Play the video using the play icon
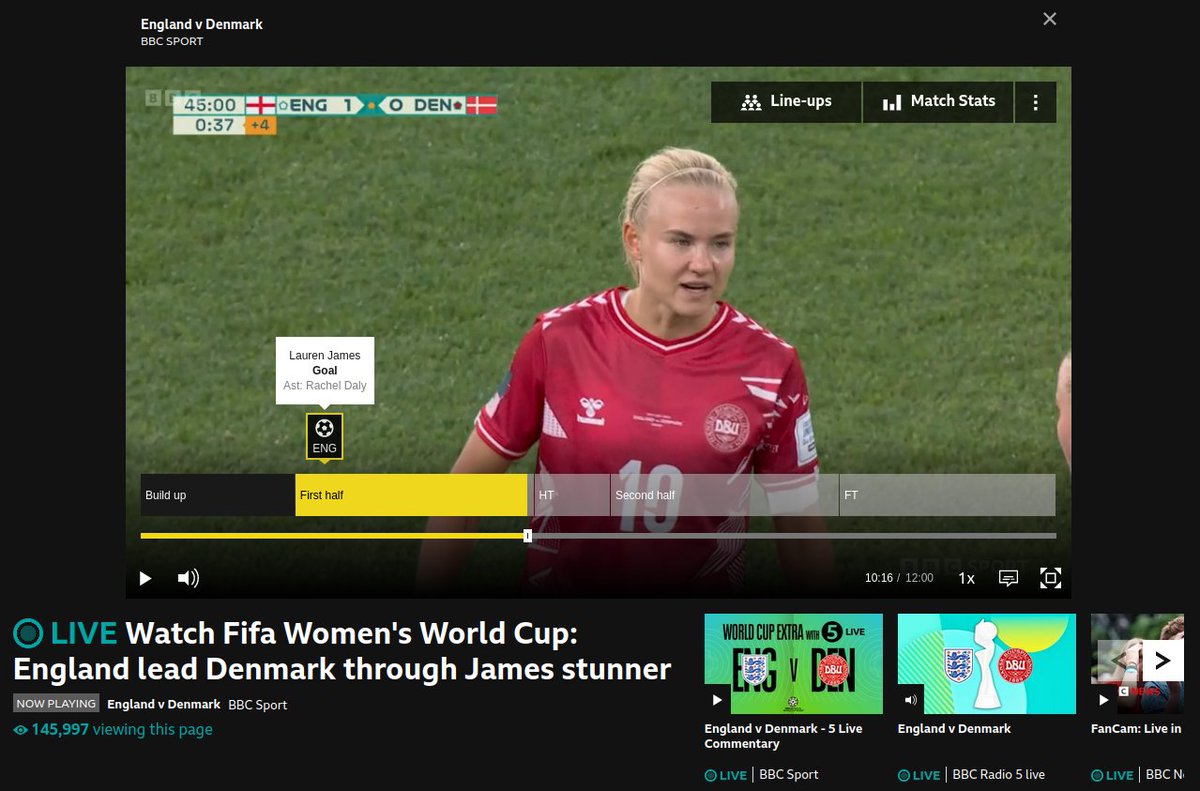This screenshot has width=1200, height=791. (x=145, y=578)
